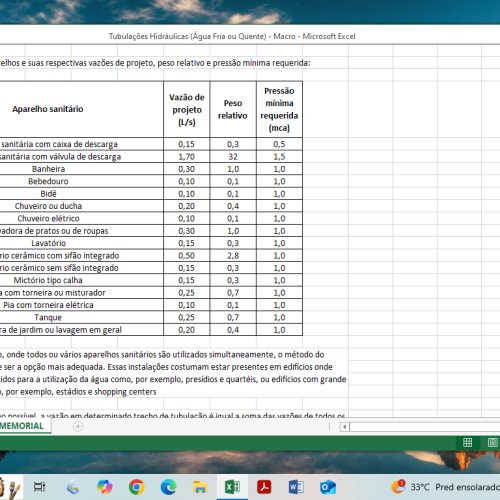Click the horizontal scrollbar left arrow
500x500 pixels.
coord(344,427)
